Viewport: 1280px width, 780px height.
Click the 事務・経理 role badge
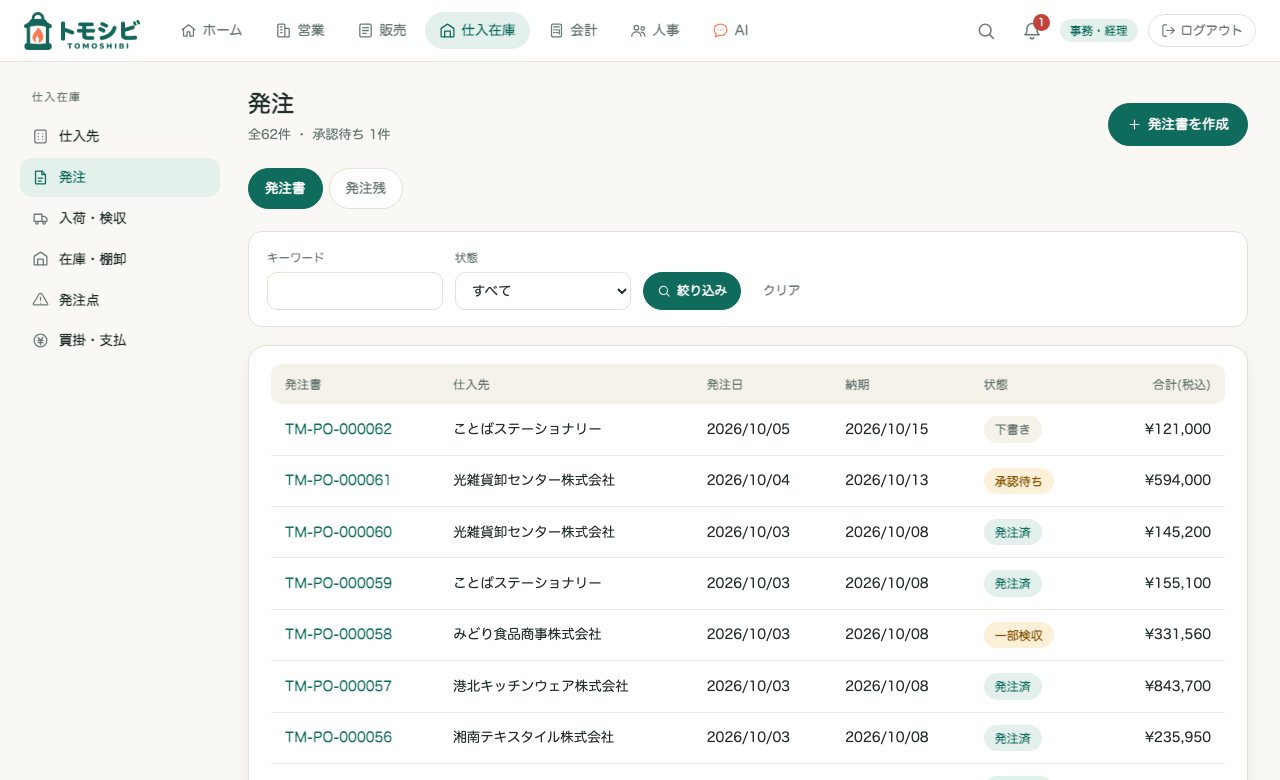[1098, 31]
